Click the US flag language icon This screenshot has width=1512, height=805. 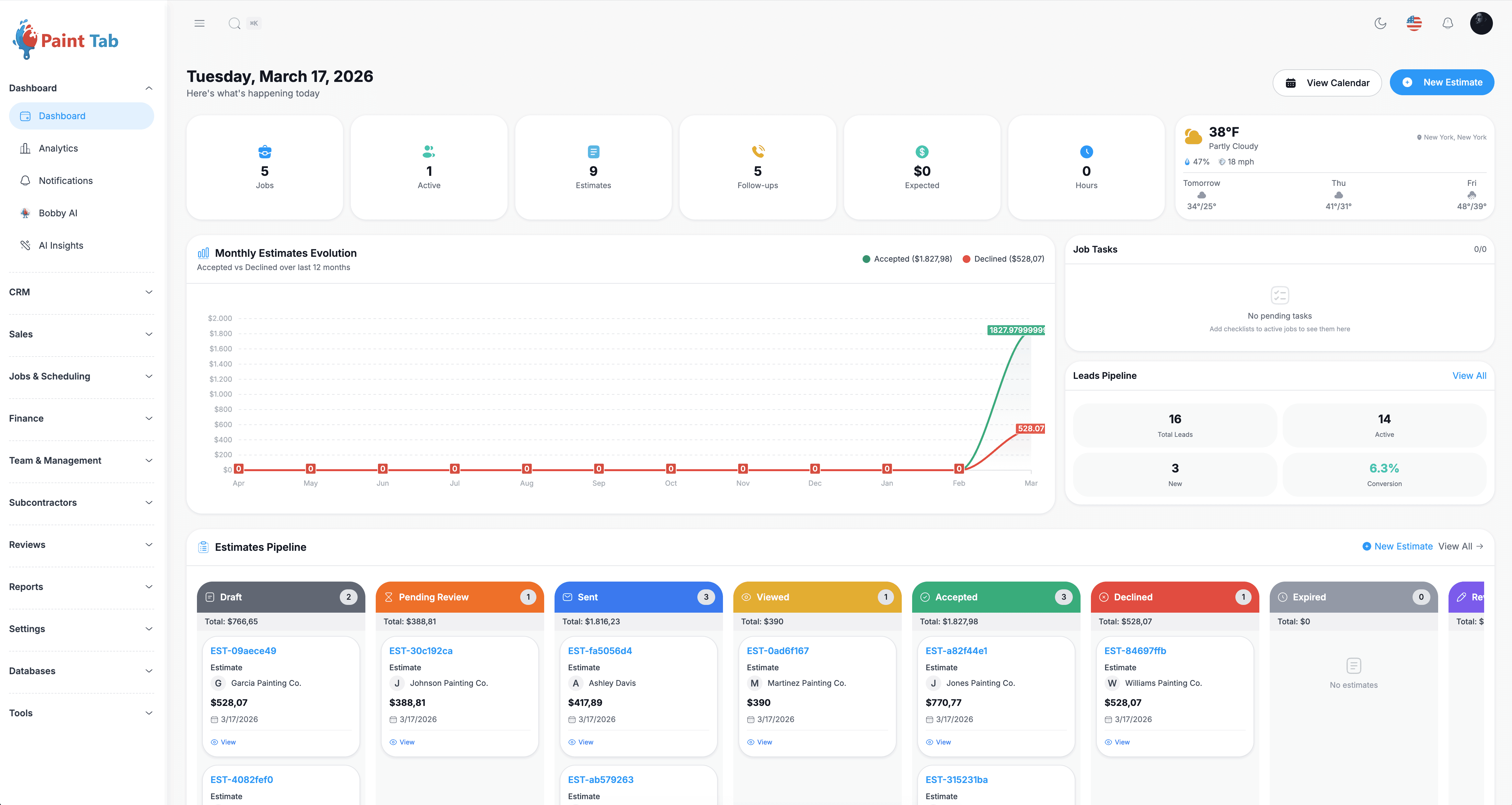coord(1414,23)
